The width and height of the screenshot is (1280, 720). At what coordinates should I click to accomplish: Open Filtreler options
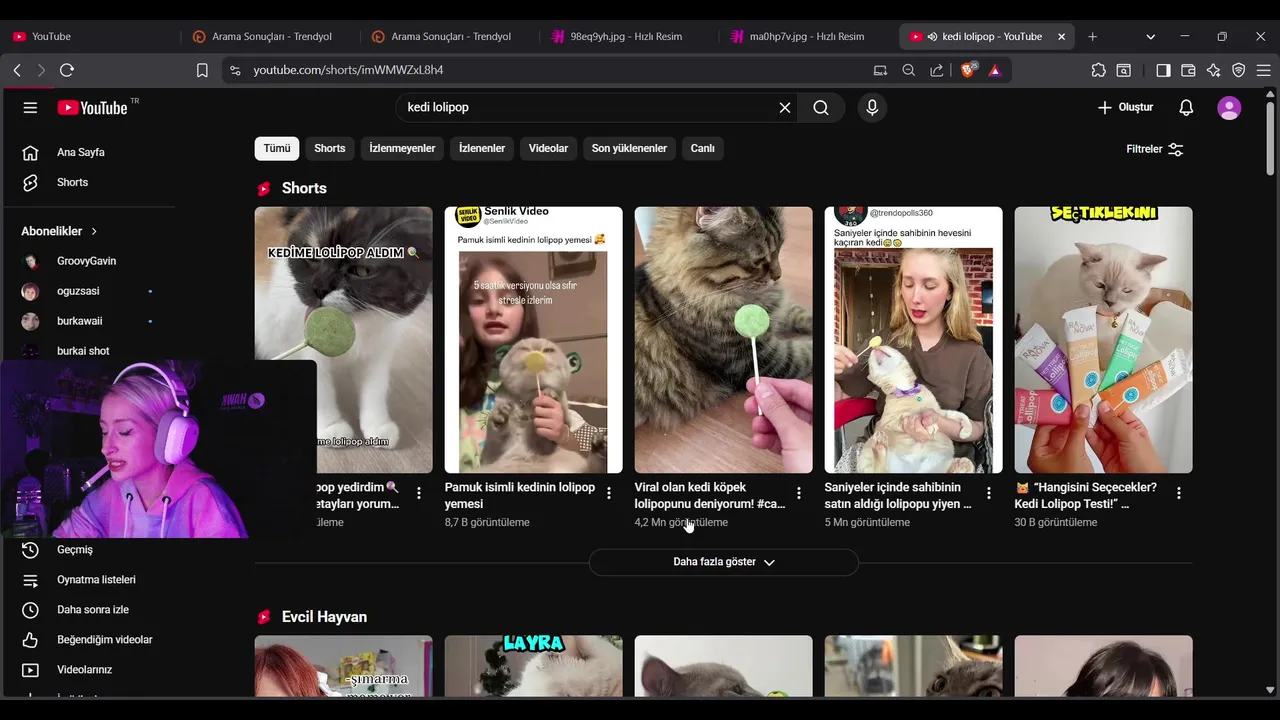tap(1155, 149)
